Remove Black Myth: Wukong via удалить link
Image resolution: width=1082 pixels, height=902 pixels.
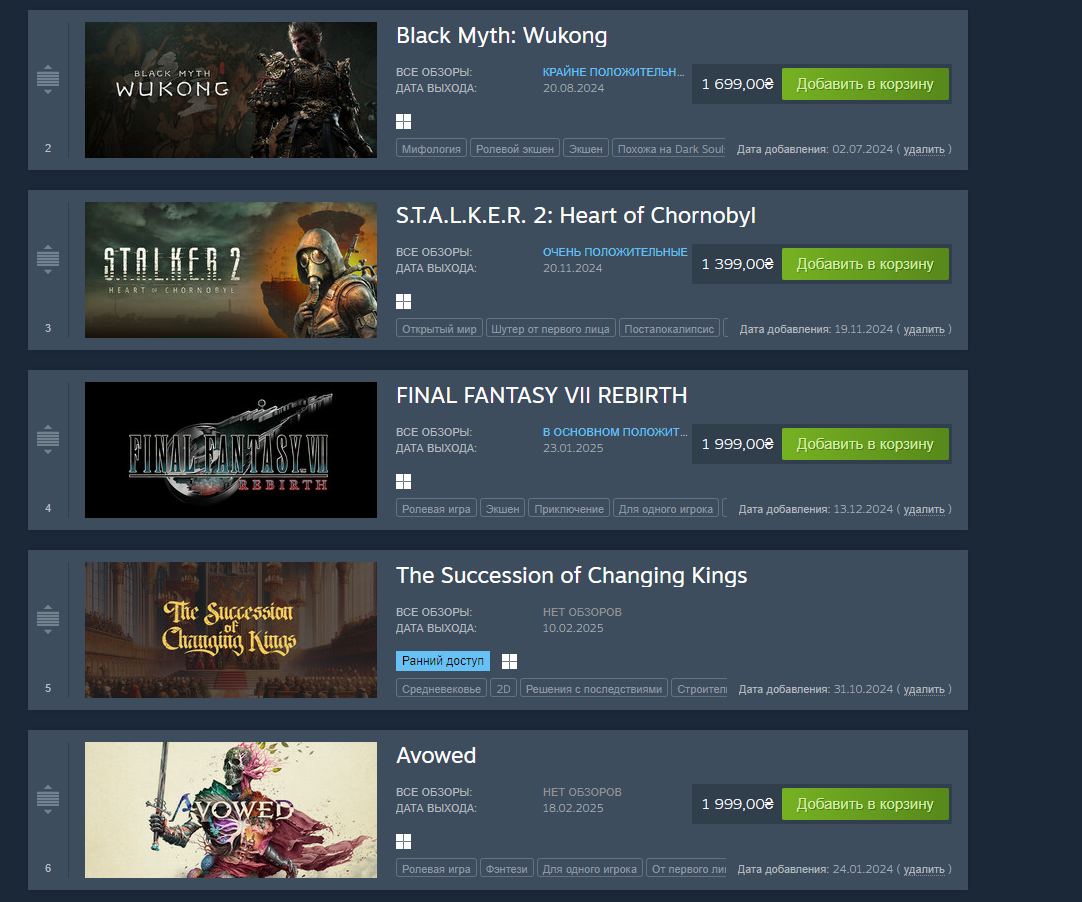tap(924, 149)
